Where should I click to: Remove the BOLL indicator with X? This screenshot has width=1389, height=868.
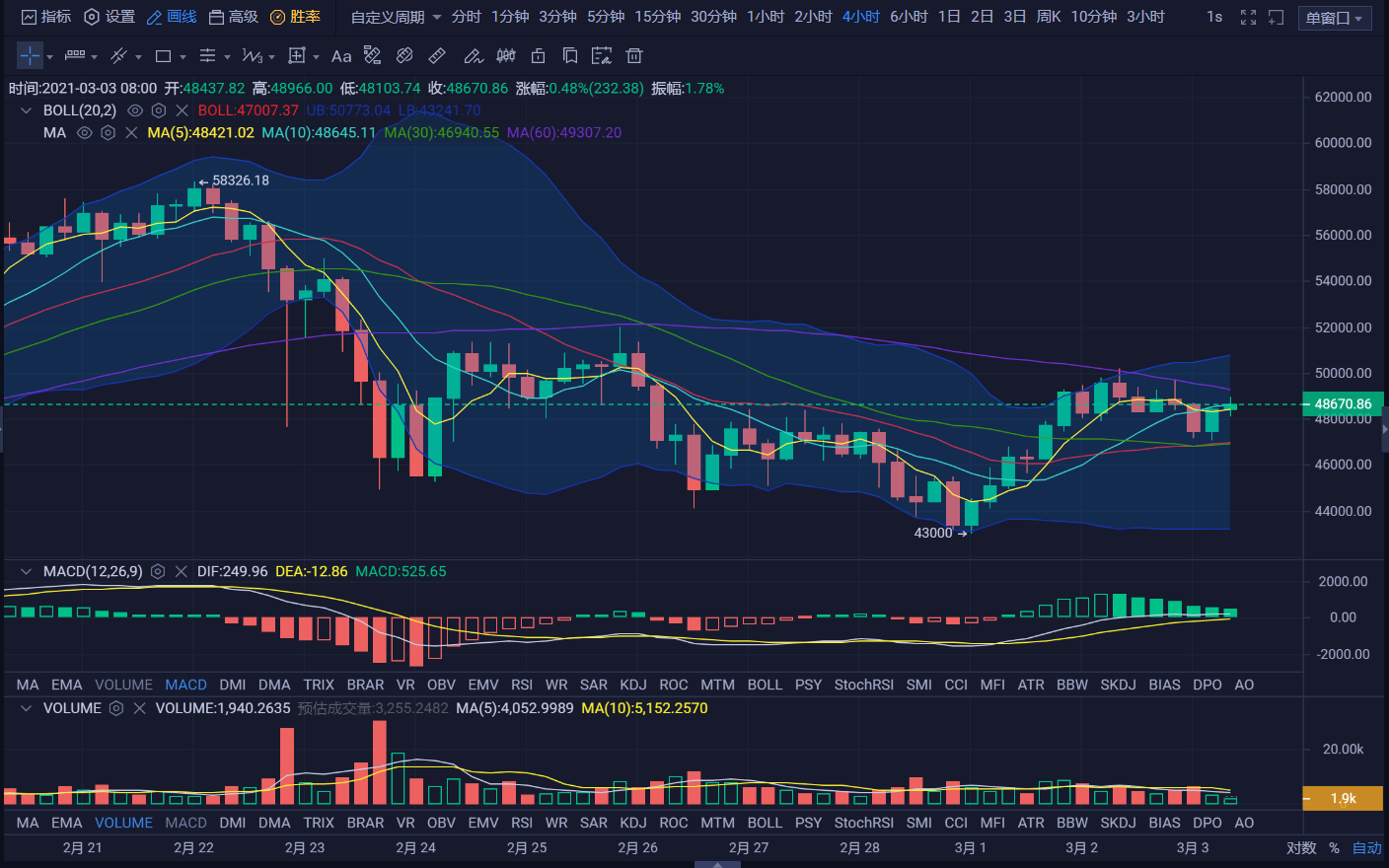click(x=182, y=110)
